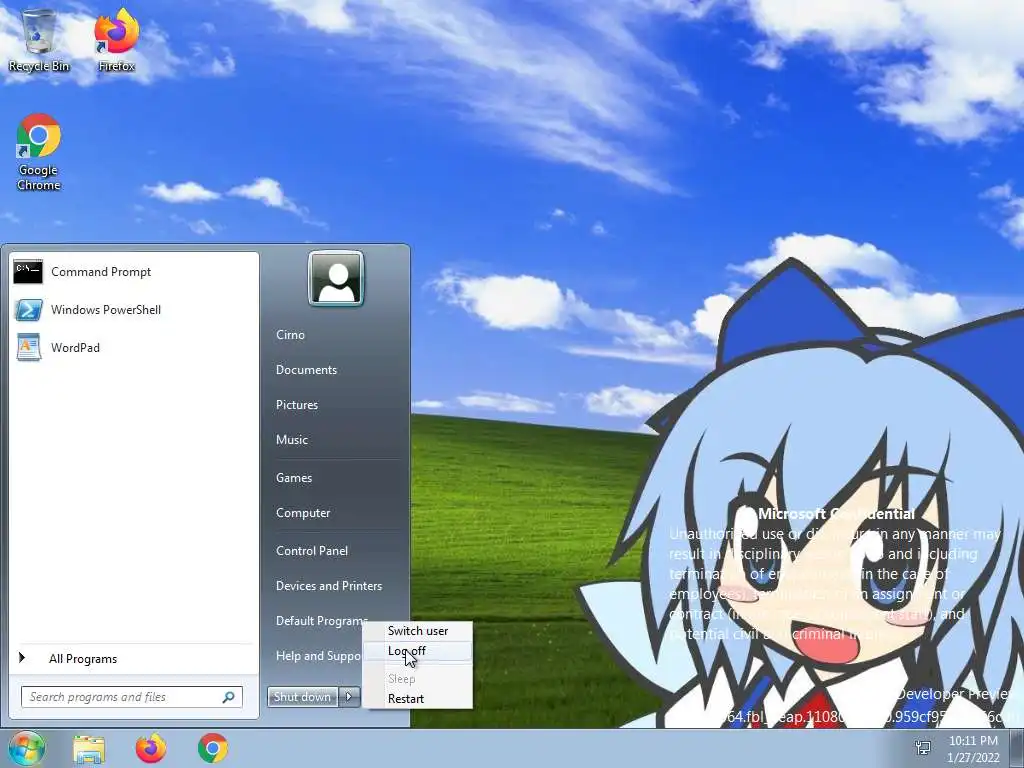Screen dimensions: 1024x768
Task: Open the Recycle Bin desktop icon
Action: tap(39, 40)
